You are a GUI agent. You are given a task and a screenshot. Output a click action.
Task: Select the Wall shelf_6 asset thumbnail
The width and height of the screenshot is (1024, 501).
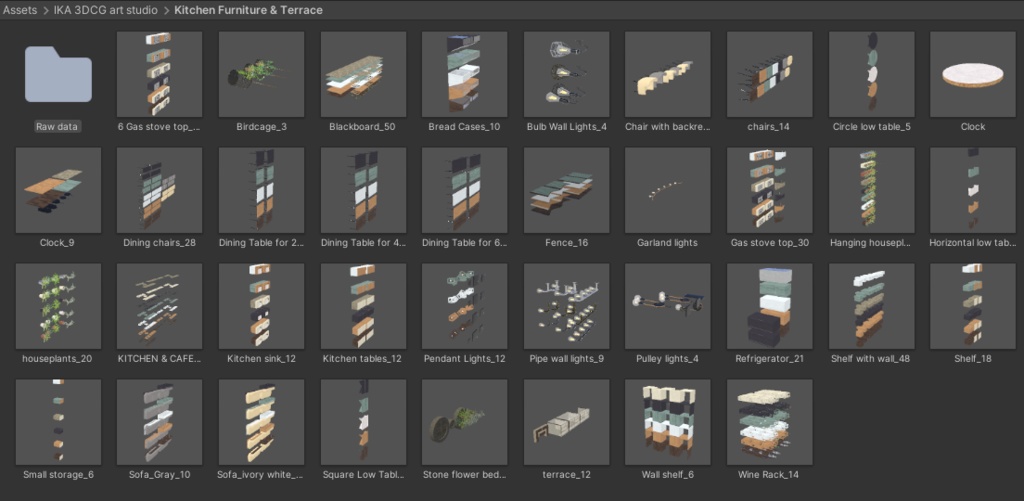coord(667,422)
